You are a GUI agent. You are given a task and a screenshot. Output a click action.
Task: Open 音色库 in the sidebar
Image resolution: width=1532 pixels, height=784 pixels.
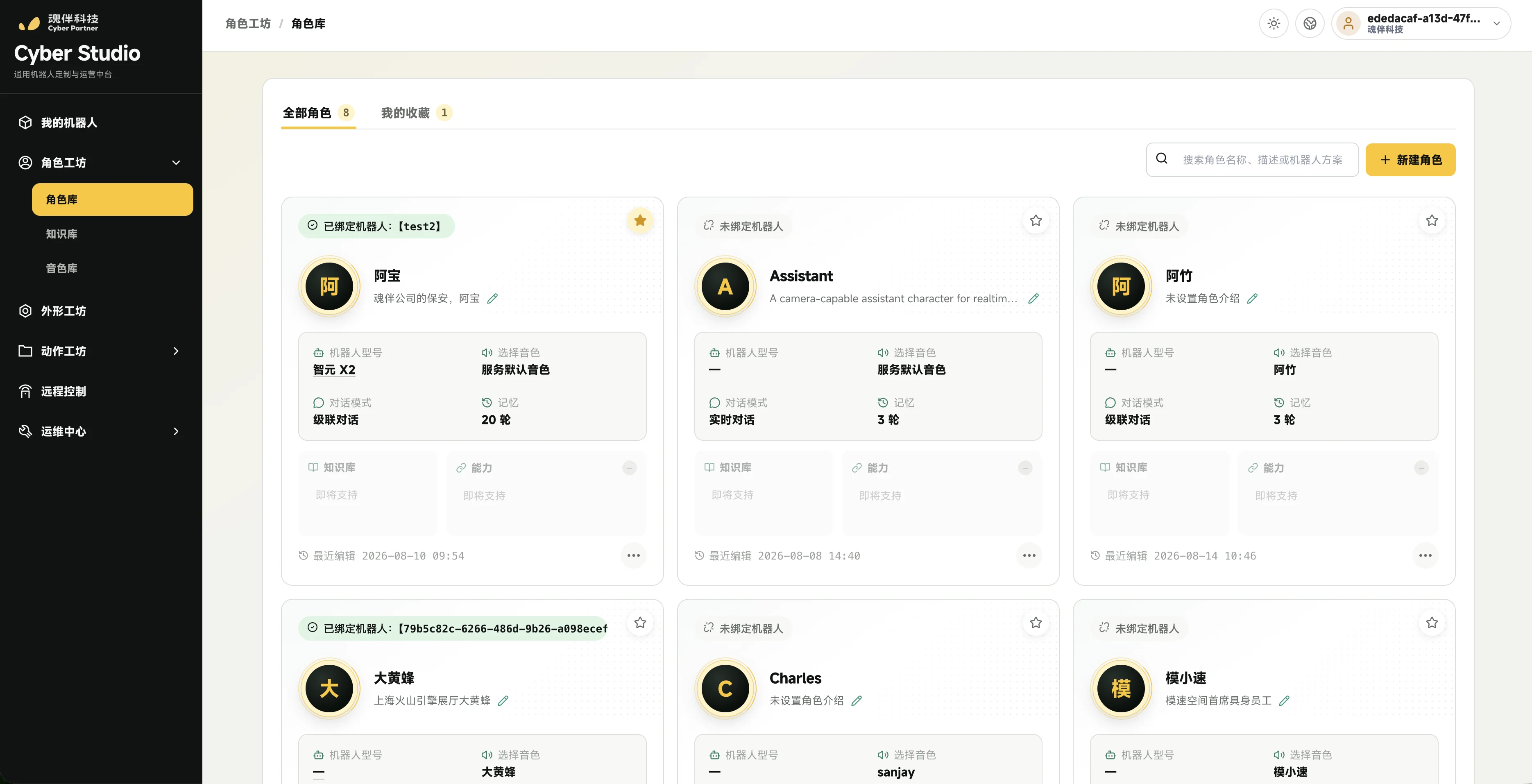click(112, 268)
